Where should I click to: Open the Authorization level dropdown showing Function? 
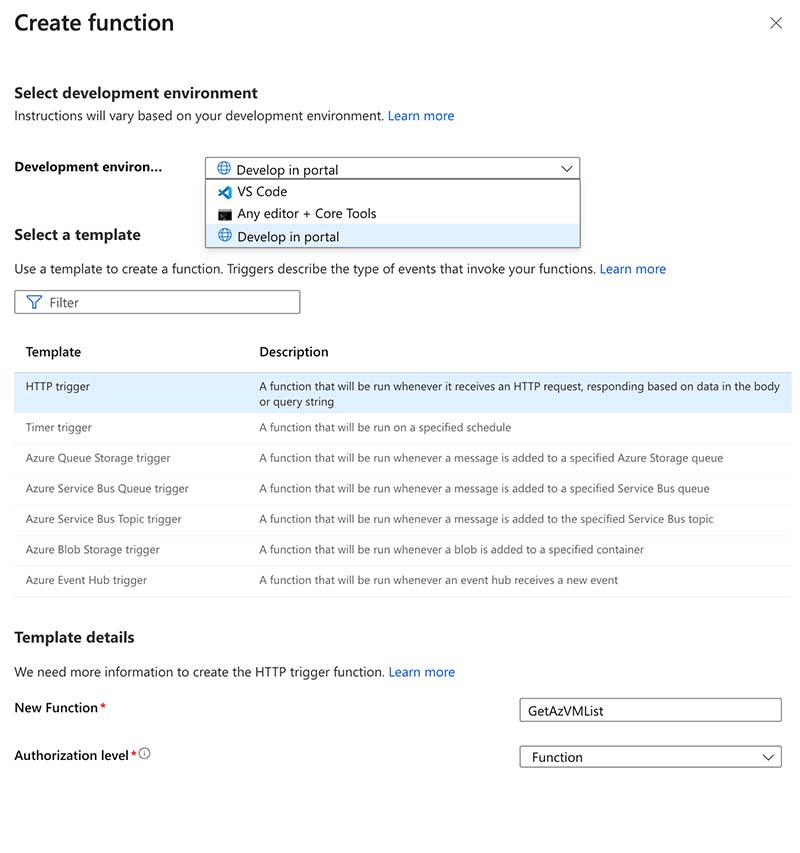click(x=650, y=757)
